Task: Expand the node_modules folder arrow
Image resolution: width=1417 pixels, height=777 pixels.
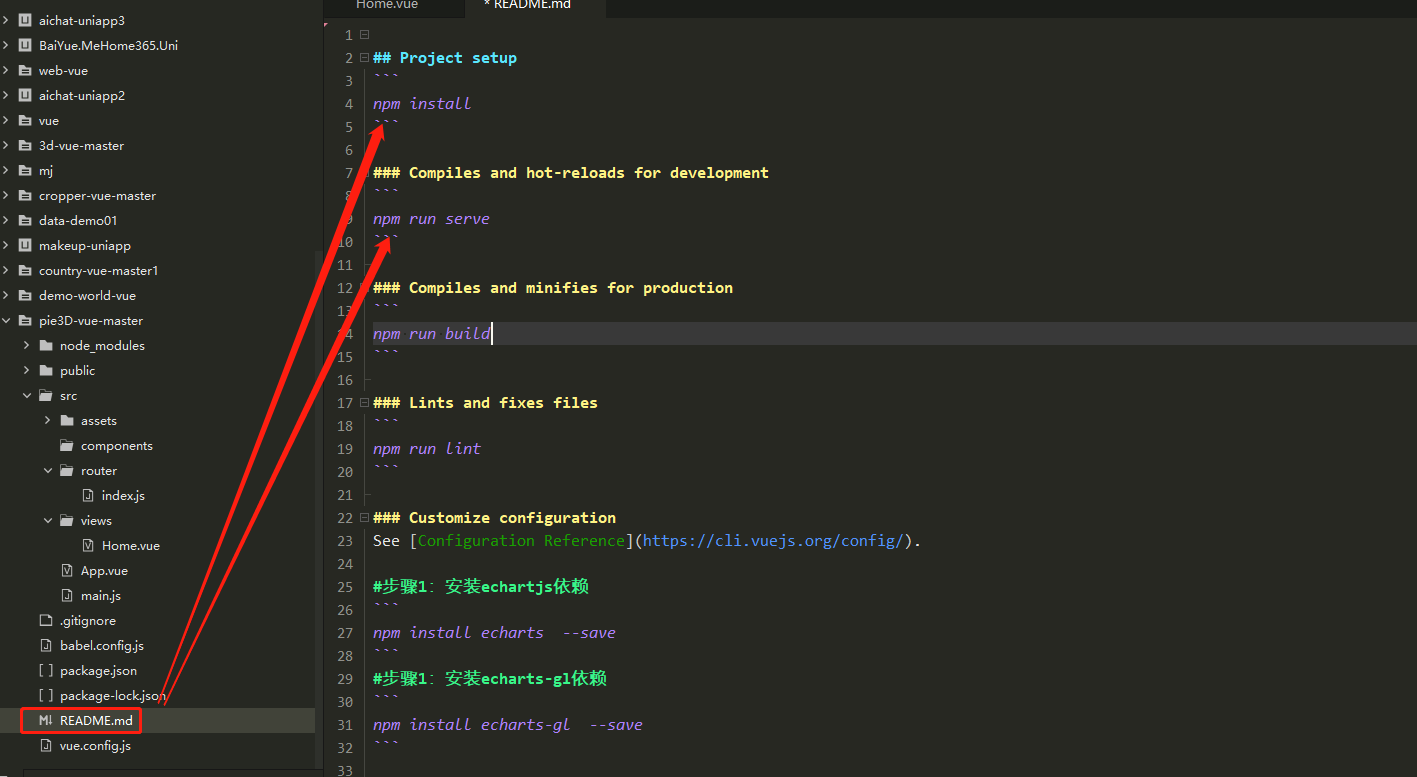Action: pyautogui.click(x=26, y=345)
